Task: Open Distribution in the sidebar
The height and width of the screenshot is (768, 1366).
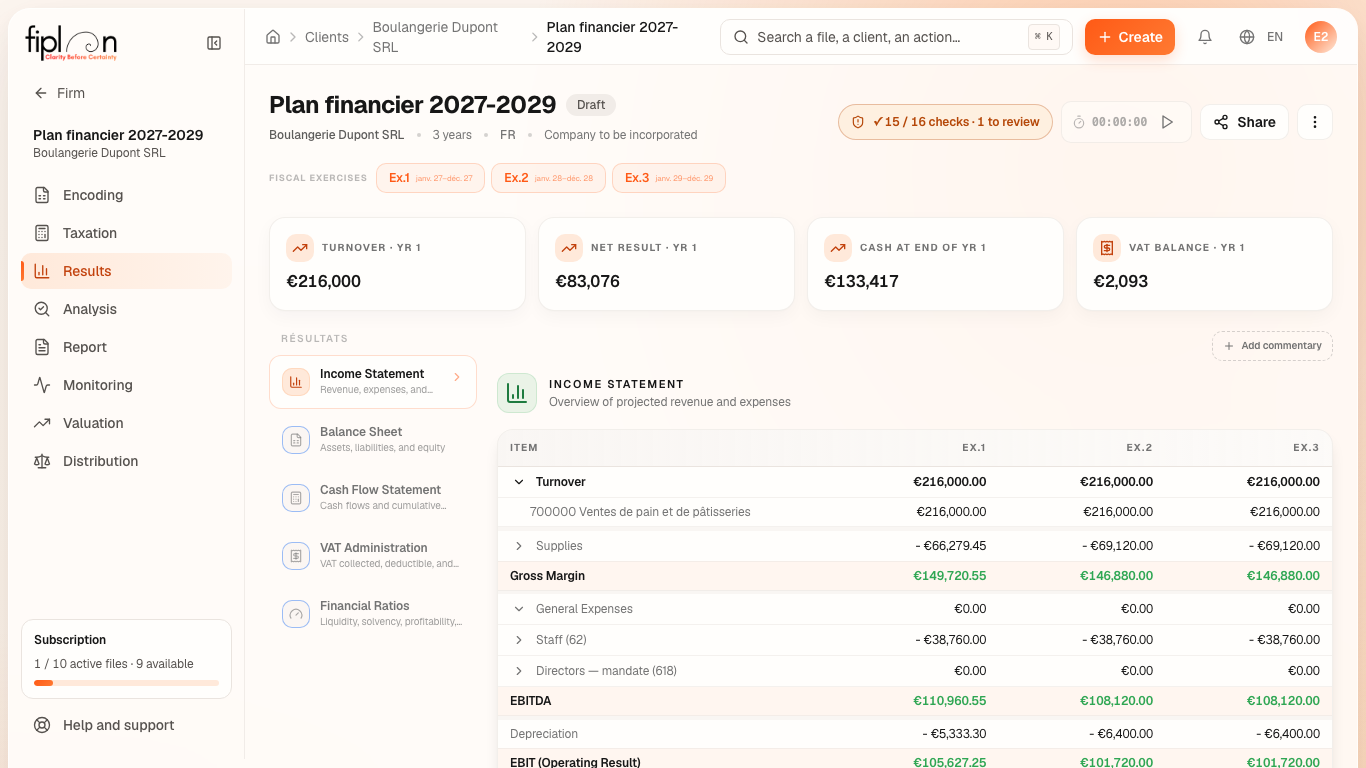Action: (x=126, y=461)
